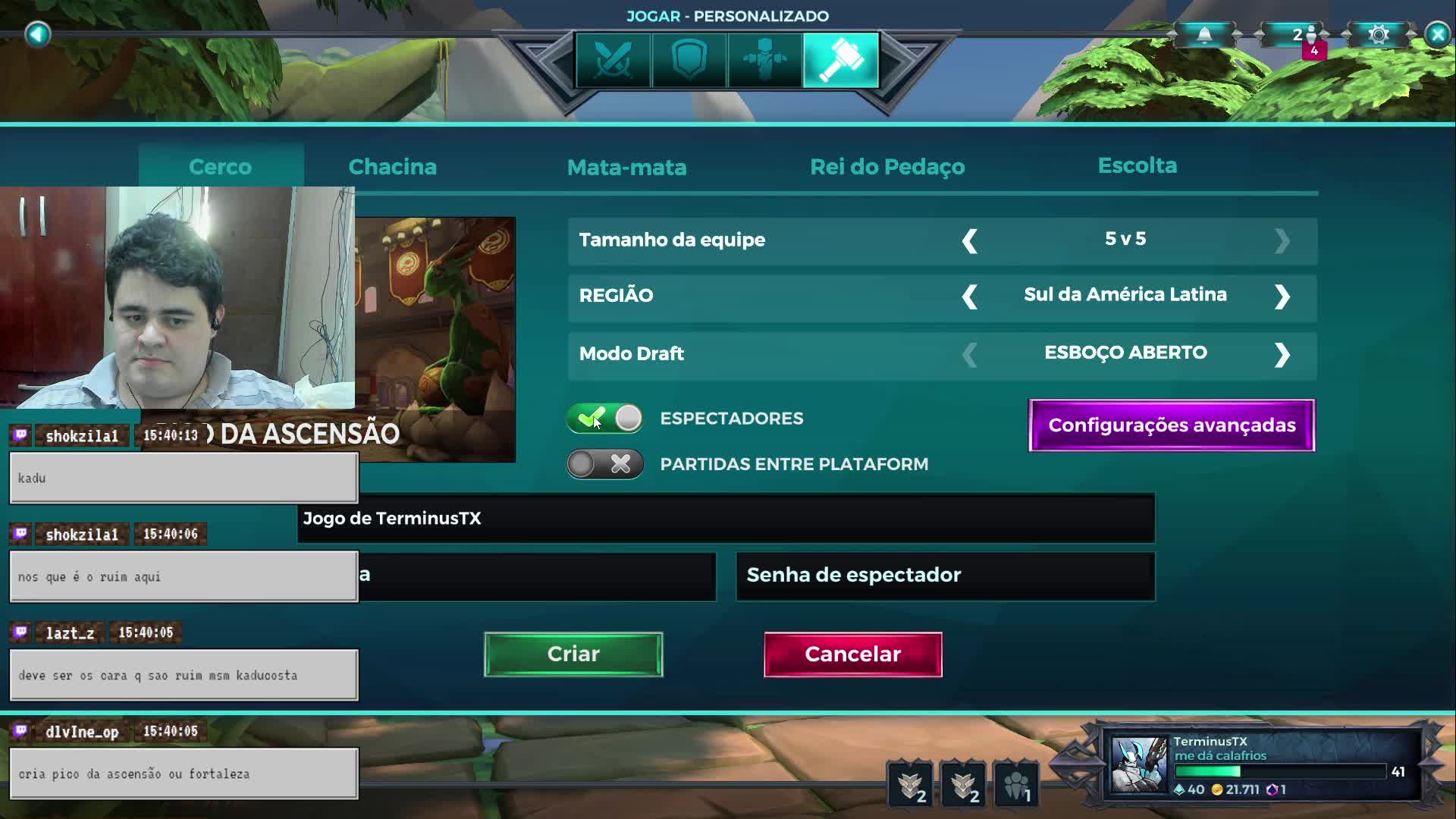This screenshot has width=1456, height=819.
Task: Click the Criar button
Action: (573, 654)
